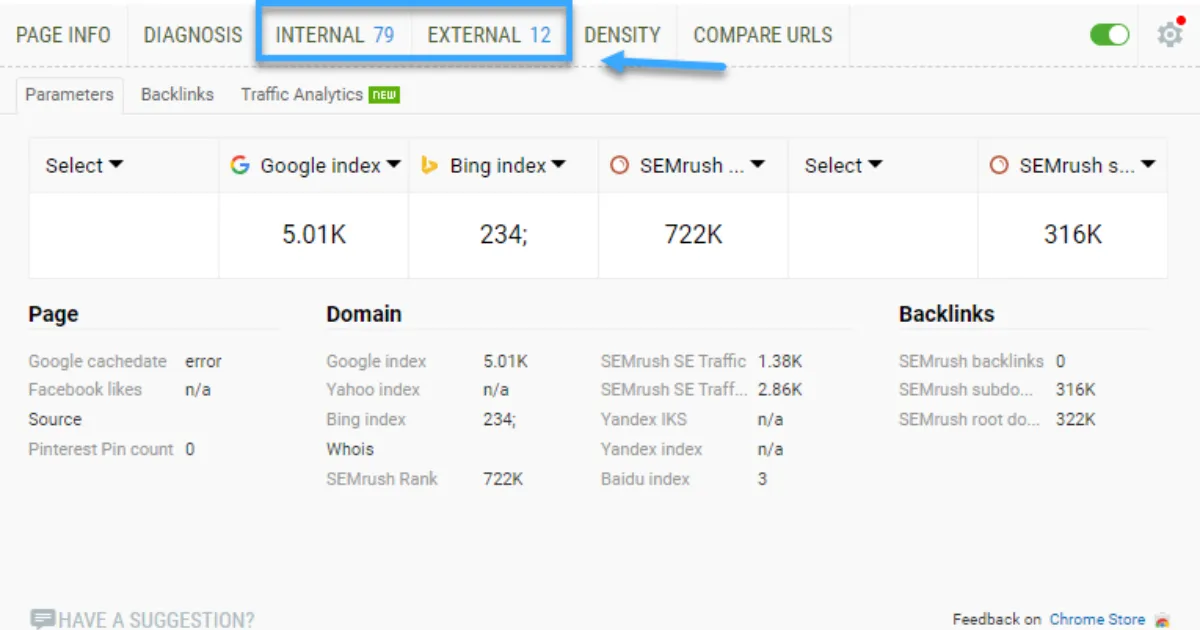The image size is (1200, 630).
Task: Click the 5.01K value in the table
Action: coord(314,235)
